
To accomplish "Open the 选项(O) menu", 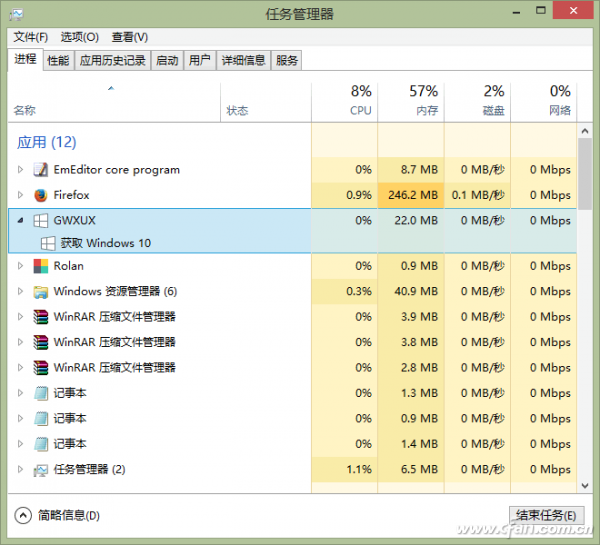I will tap(80, 37).
